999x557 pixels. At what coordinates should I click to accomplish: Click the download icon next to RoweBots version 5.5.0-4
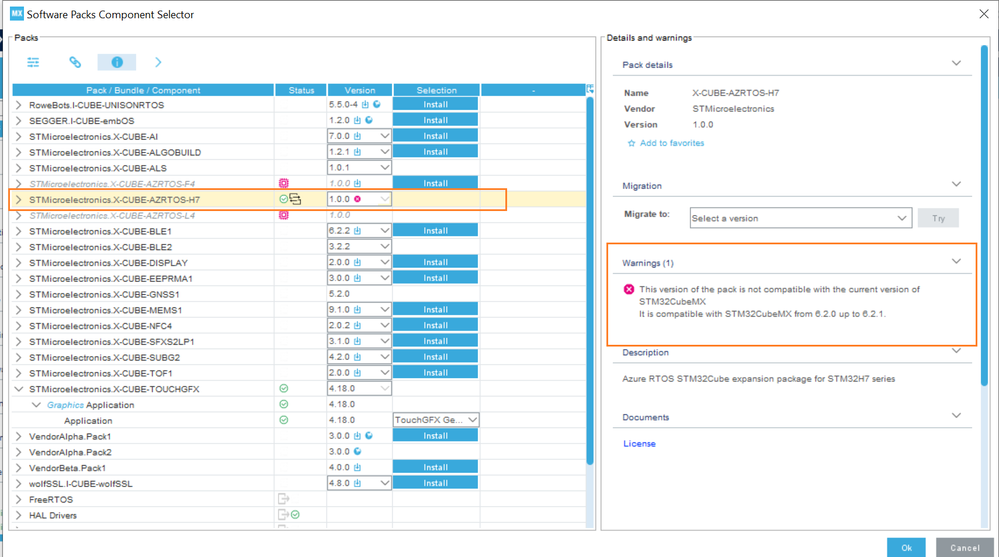(x=365, y=105)
